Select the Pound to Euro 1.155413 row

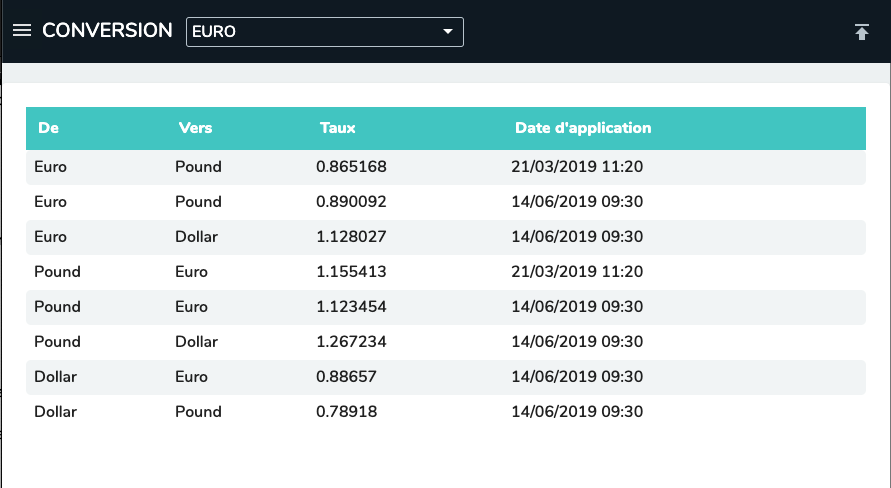coord(445,272)
